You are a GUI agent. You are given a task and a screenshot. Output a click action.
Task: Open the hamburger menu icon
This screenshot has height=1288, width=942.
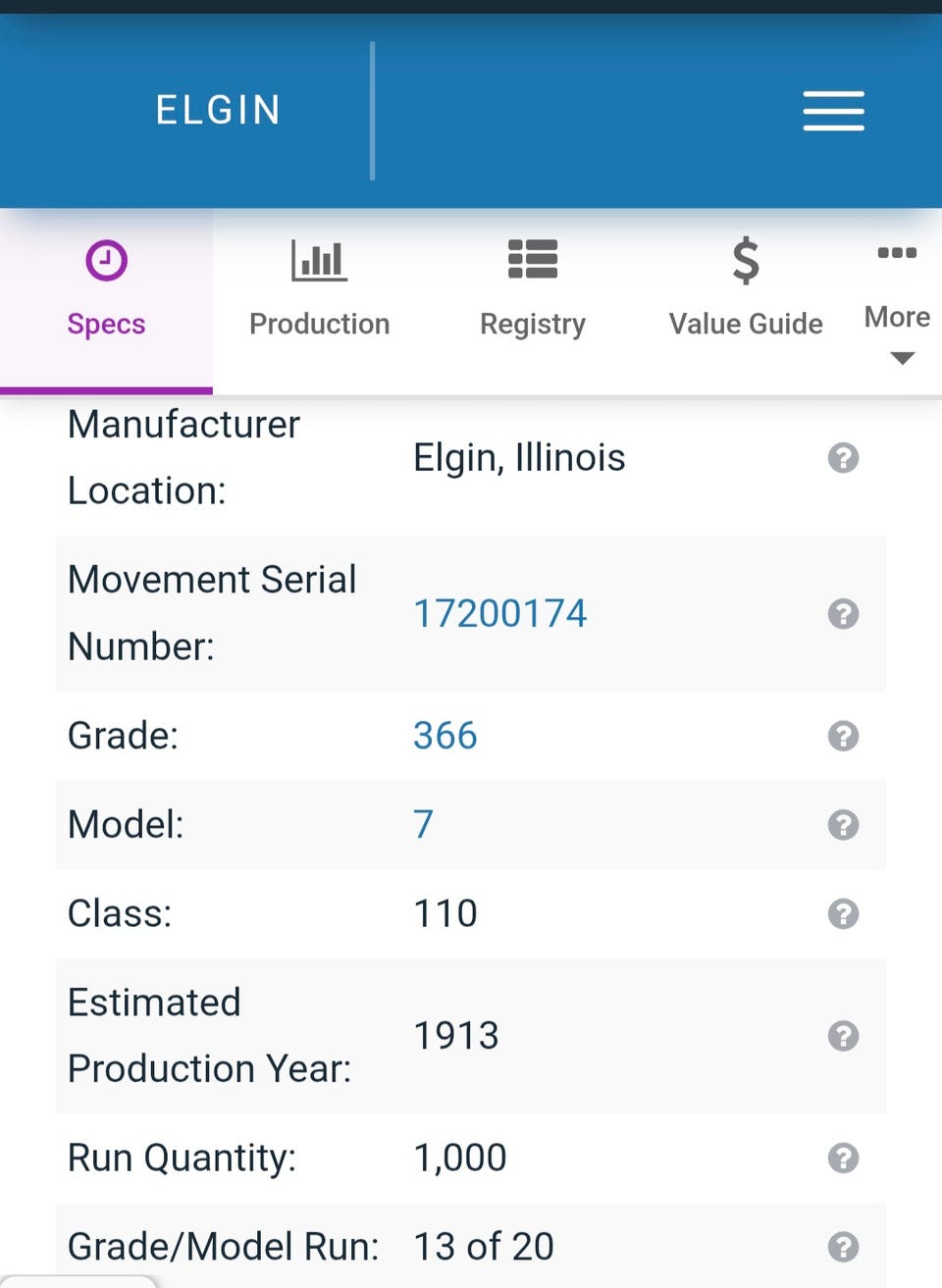833,111
